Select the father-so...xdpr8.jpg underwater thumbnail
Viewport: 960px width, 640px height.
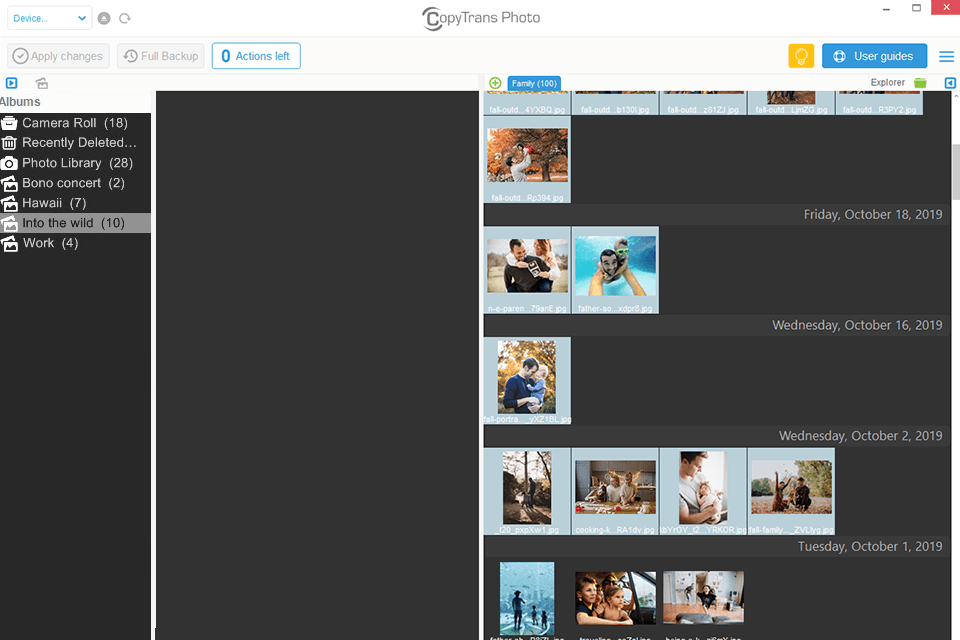(x=615, y=270)
